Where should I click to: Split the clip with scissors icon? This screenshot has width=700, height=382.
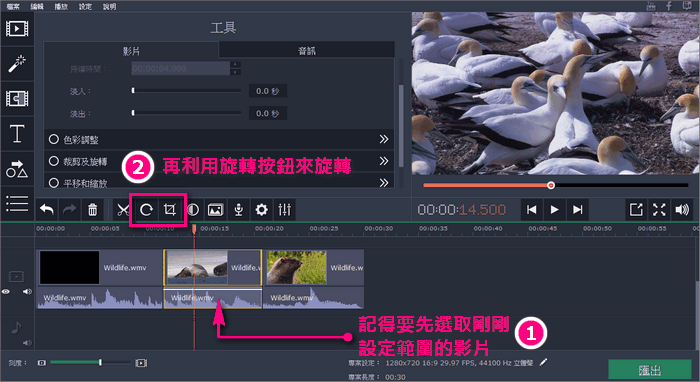122,209
